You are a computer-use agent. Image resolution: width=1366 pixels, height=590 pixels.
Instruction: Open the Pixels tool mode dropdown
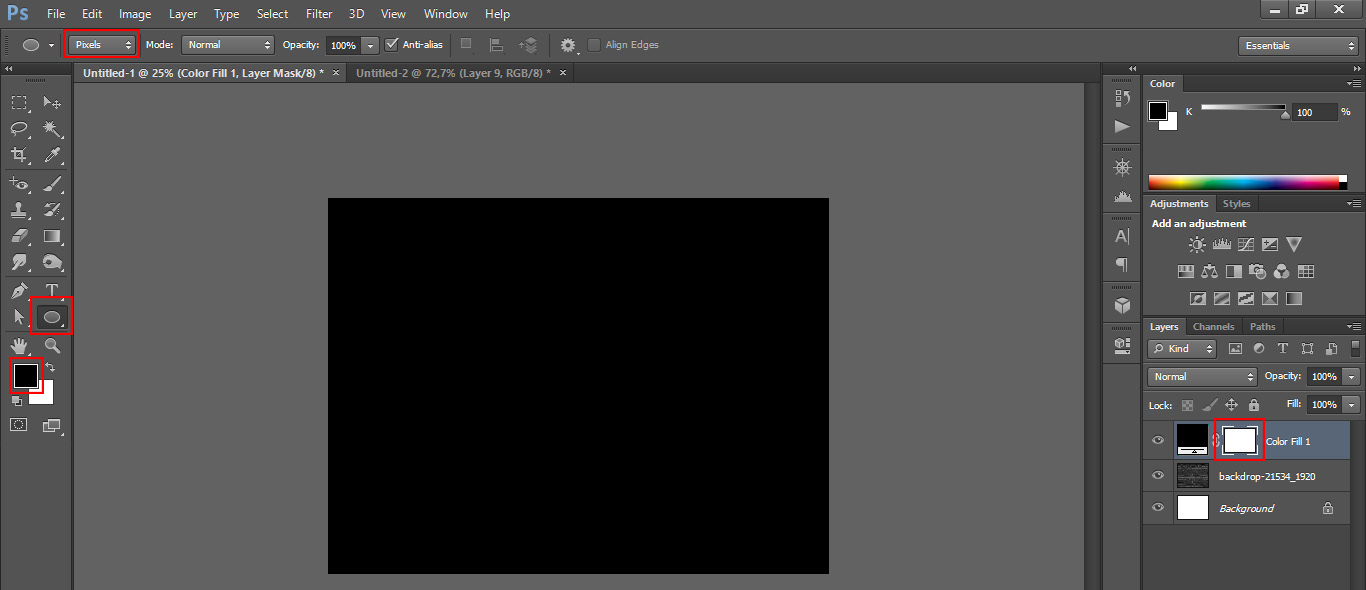[102, 45]
